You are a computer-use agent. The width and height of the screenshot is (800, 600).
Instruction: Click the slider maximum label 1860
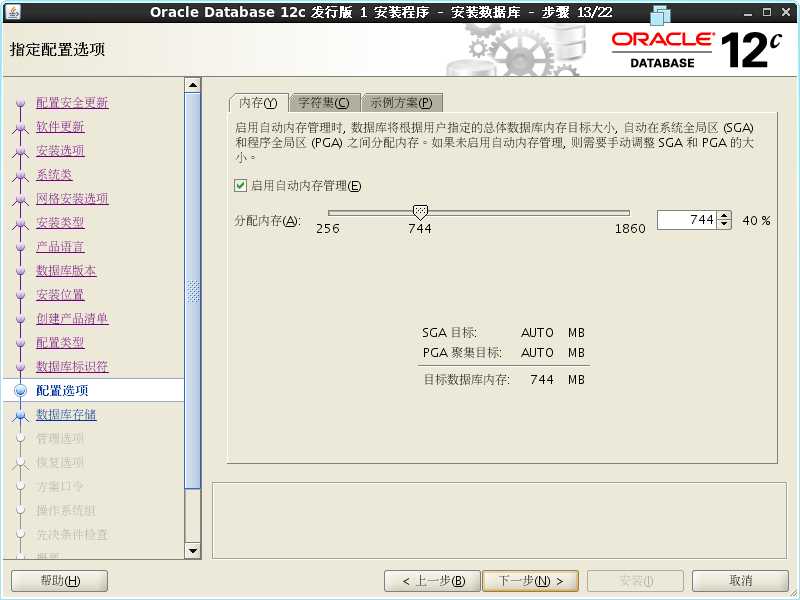click(x=630, y=229)
